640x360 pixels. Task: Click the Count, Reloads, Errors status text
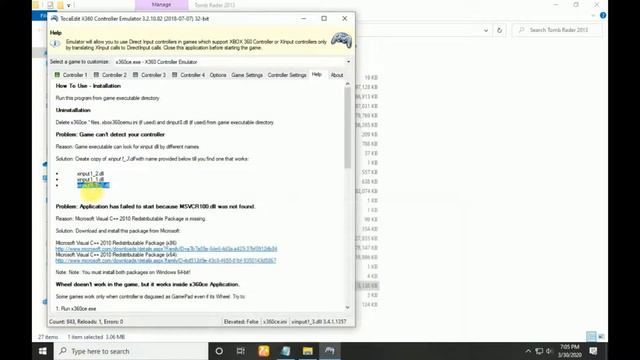[x=86, y=322]
